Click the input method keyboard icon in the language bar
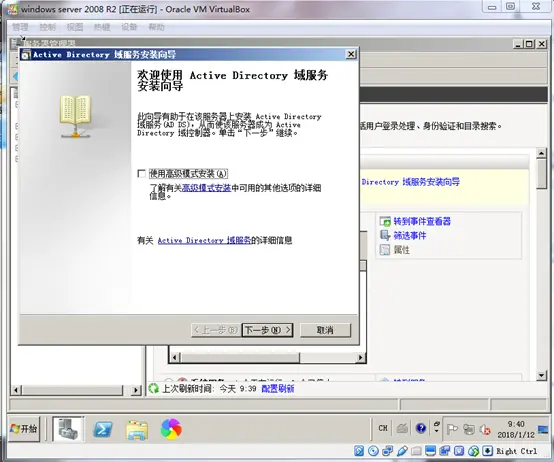 click(x=402, y=429)
